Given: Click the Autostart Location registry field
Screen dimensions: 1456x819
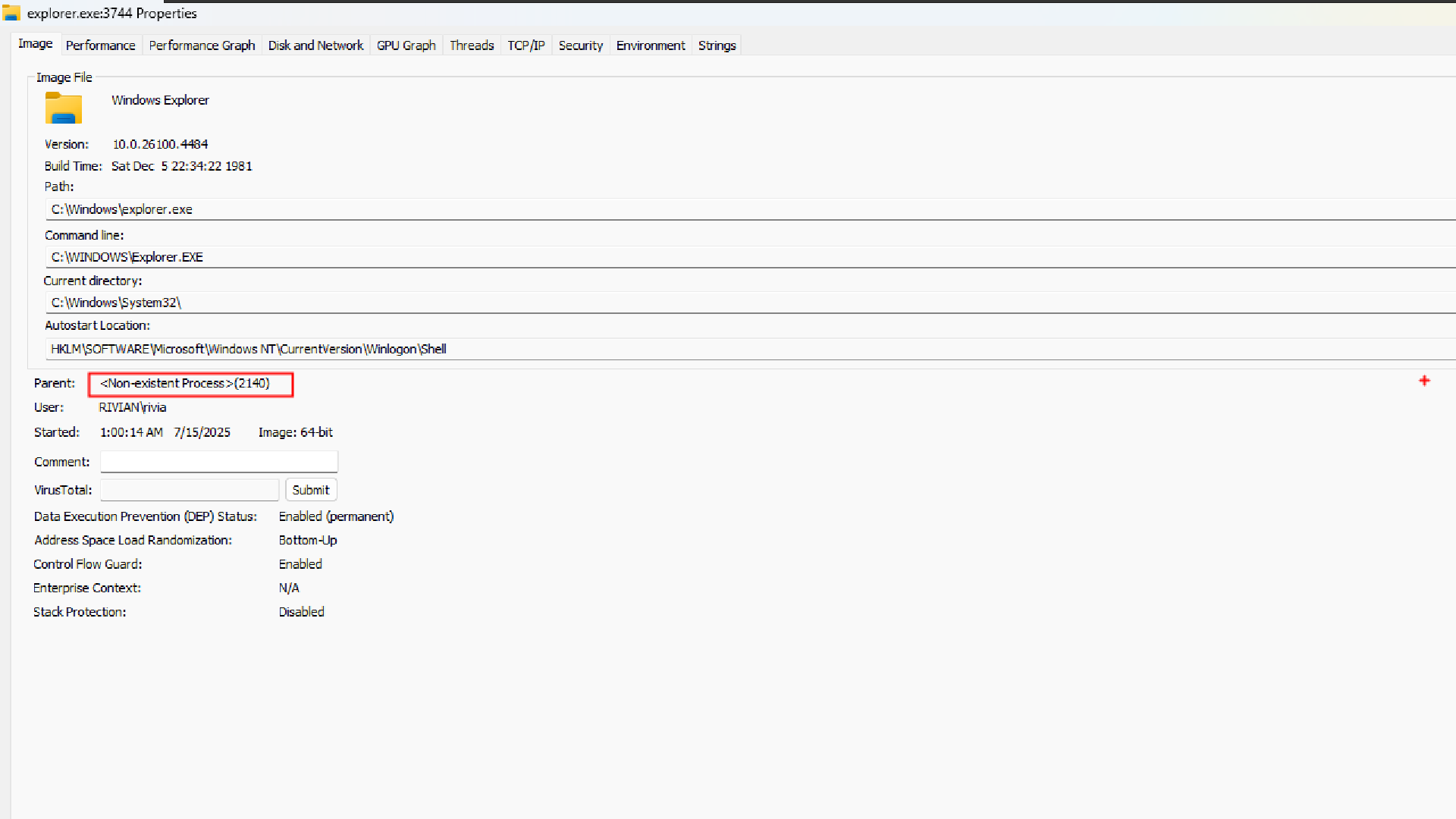Looking at the screenshot, I should [x=455, y=349].
